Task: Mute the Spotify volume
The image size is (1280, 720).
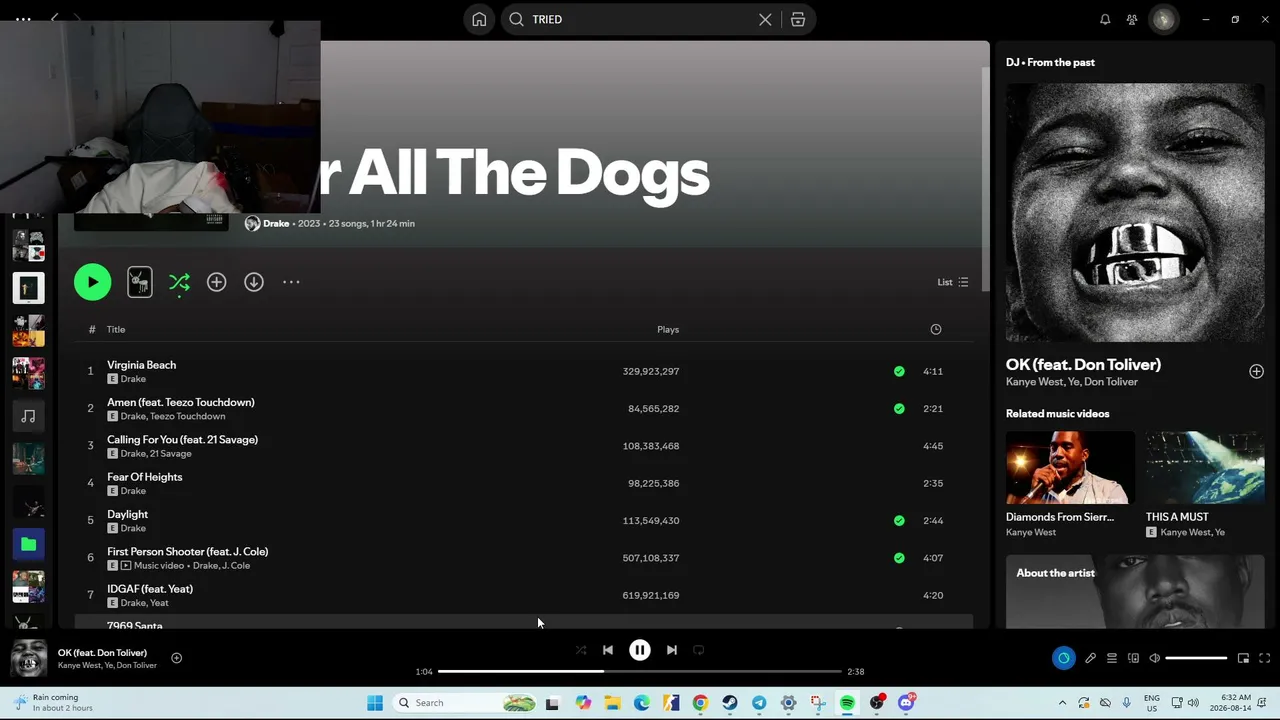Action: click(1154, 658)
